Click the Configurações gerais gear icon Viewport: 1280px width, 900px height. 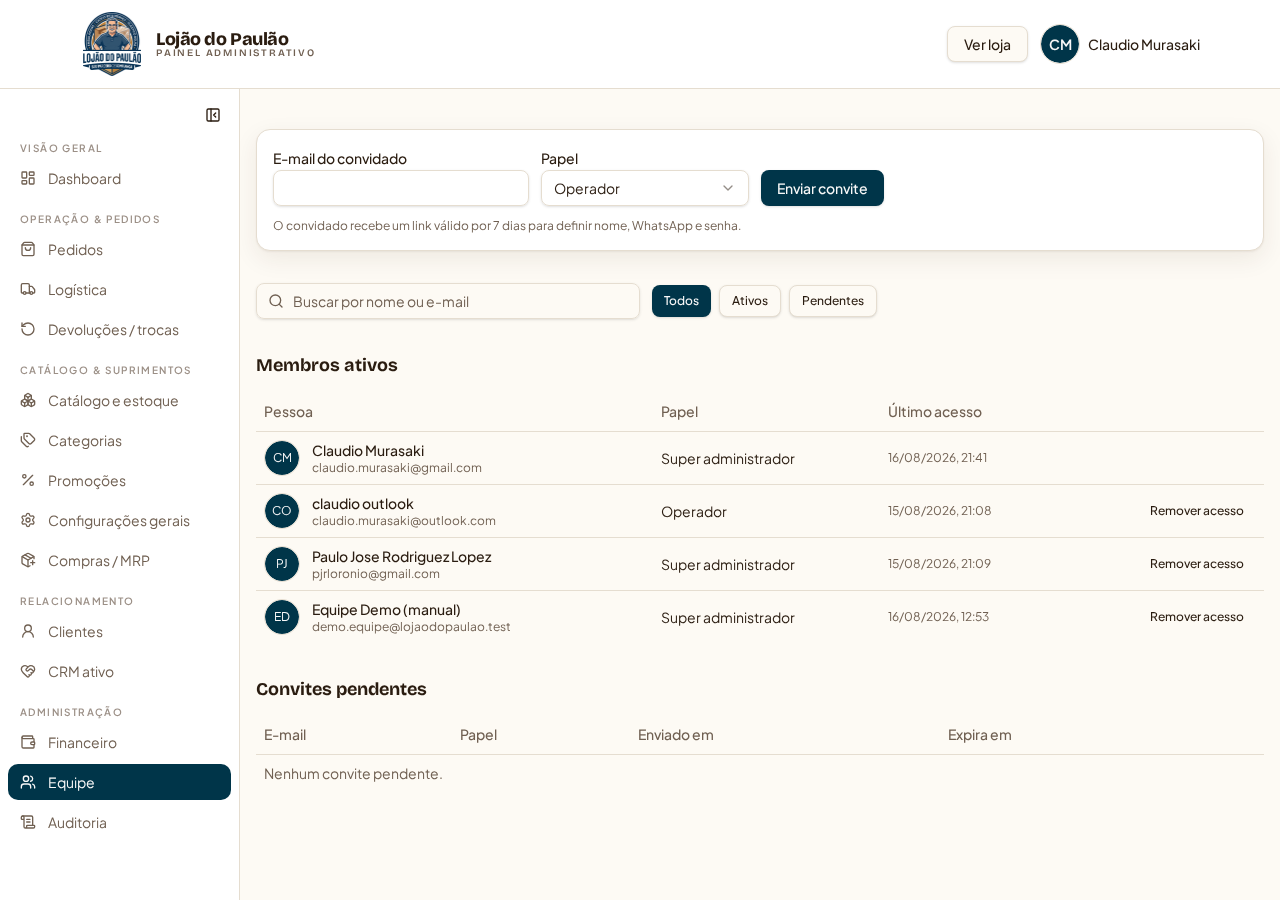click(28, 520)
